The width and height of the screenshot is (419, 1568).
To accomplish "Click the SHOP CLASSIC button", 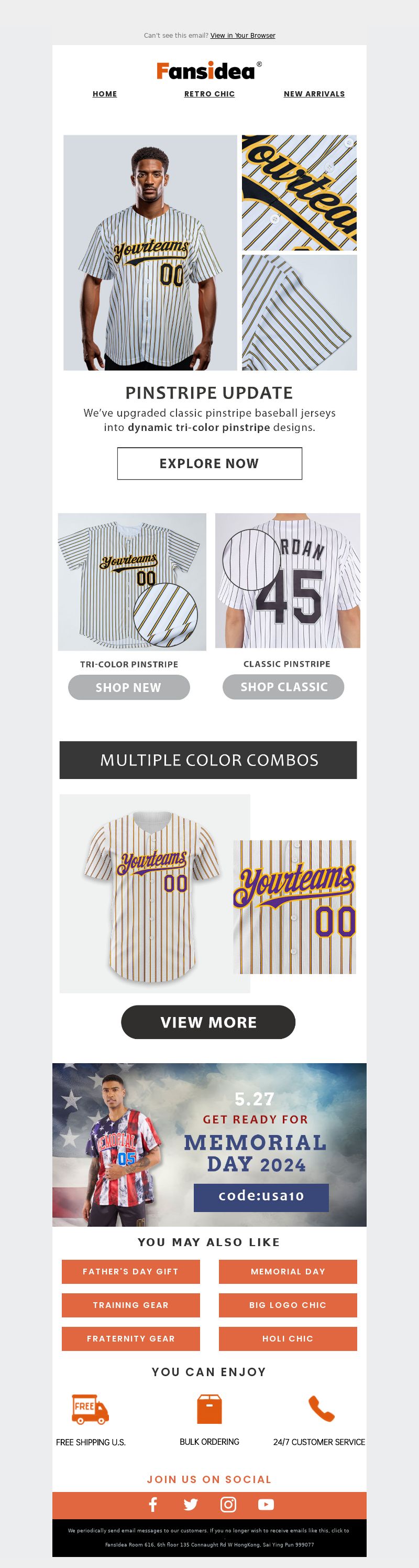I will pos(283,687).
